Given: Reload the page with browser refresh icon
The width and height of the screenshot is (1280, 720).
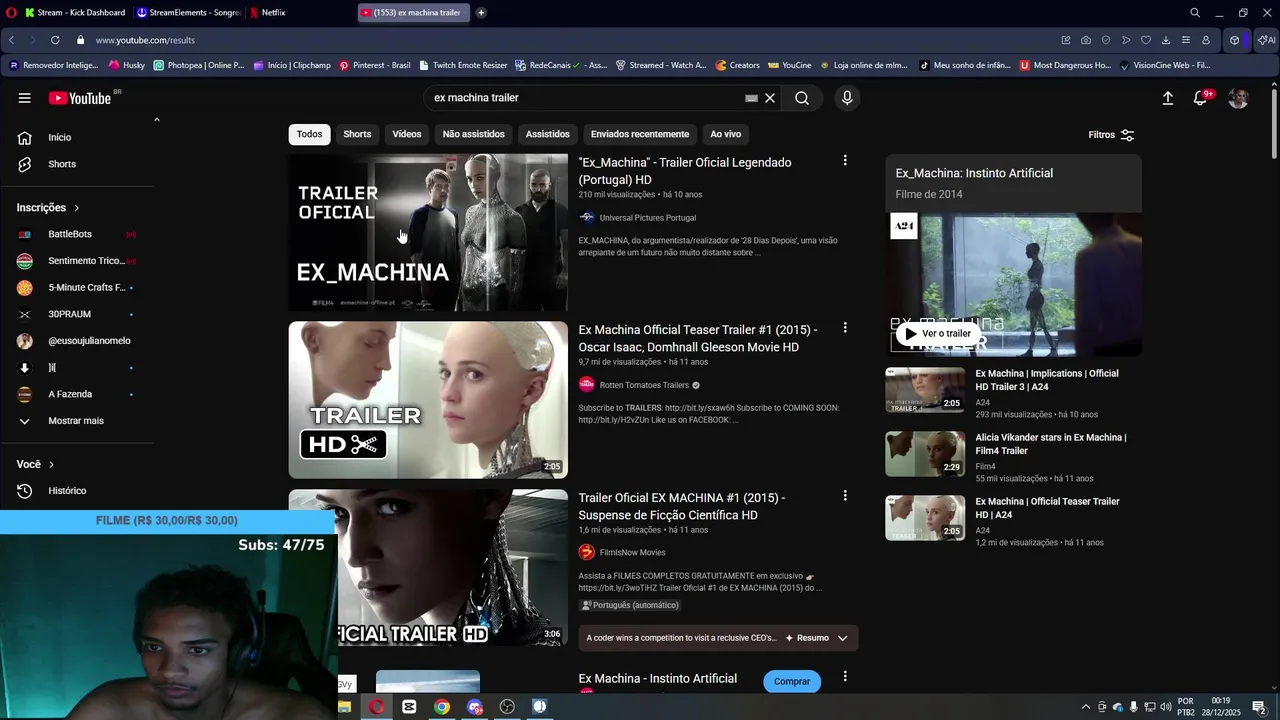Looking at the screenshot, I should click(x=55, y=40).
